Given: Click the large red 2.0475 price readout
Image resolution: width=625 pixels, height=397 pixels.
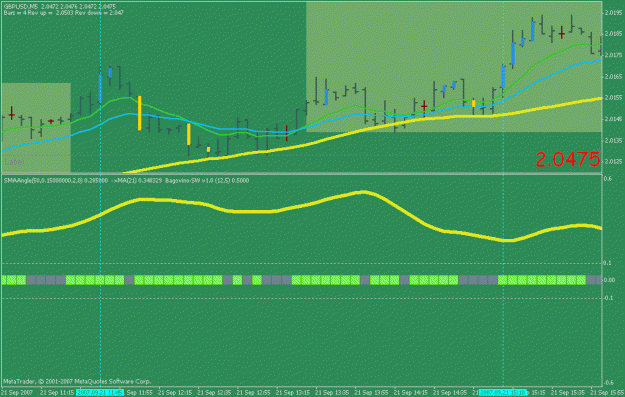Looking at the screenshot, I should 568,159.
